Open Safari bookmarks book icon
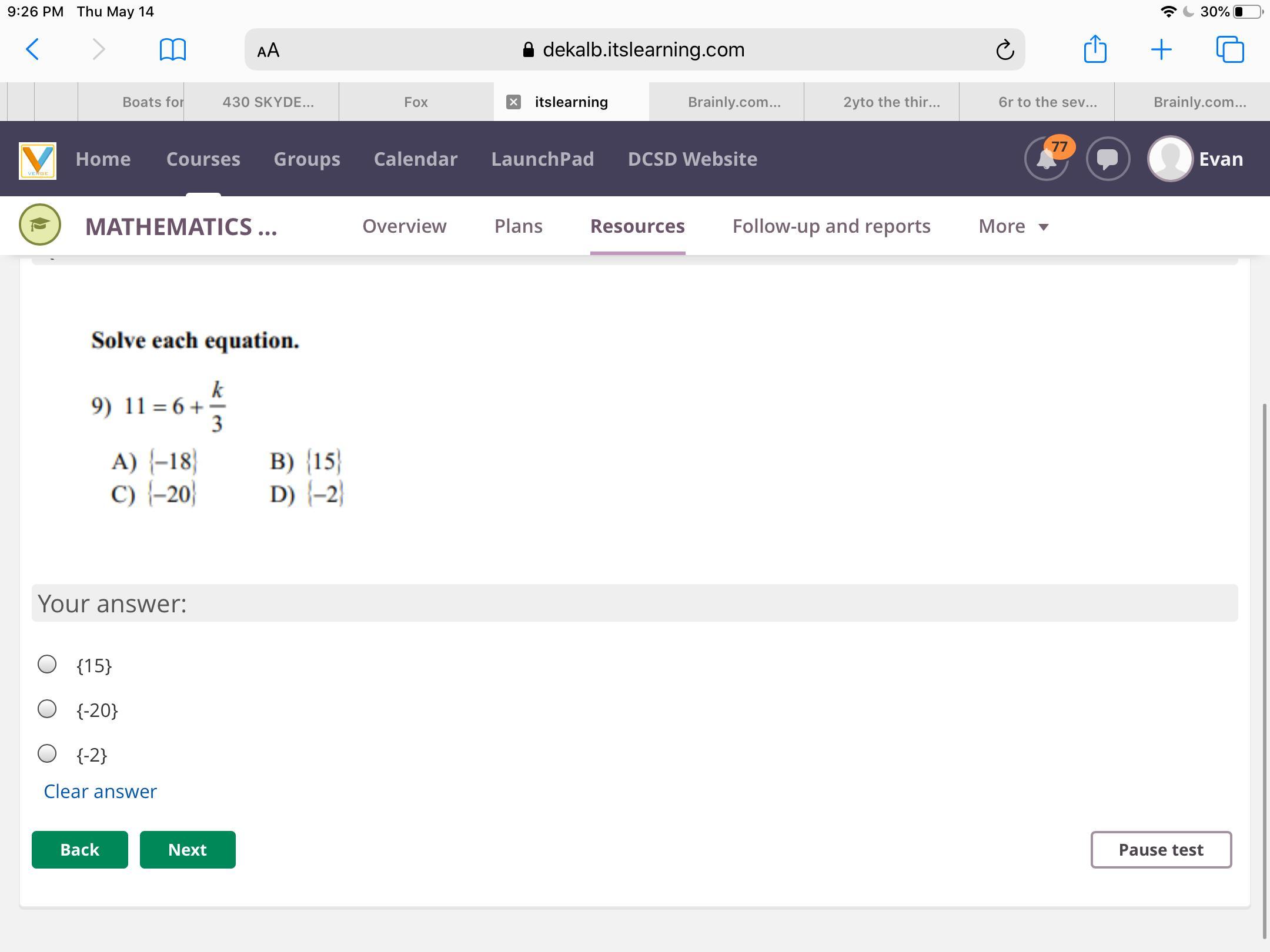The height and width of the screenshot is (952, 1270). point(172,49)
